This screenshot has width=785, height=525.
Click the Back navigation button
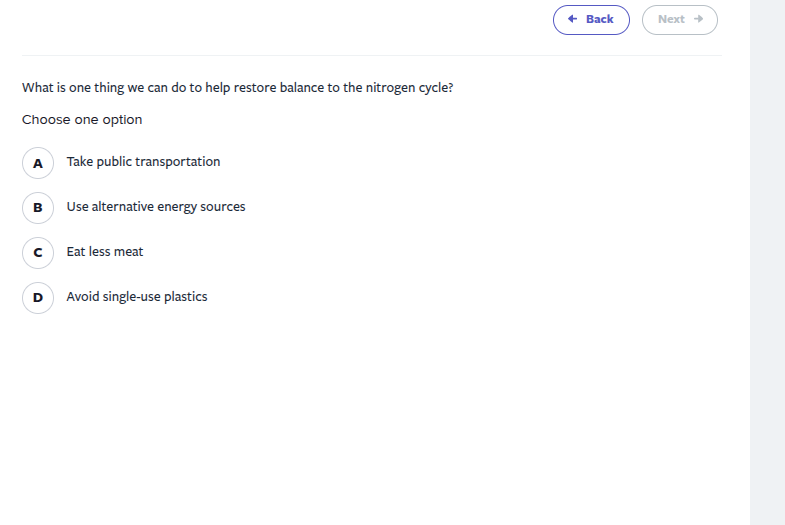tap(591, 20)
